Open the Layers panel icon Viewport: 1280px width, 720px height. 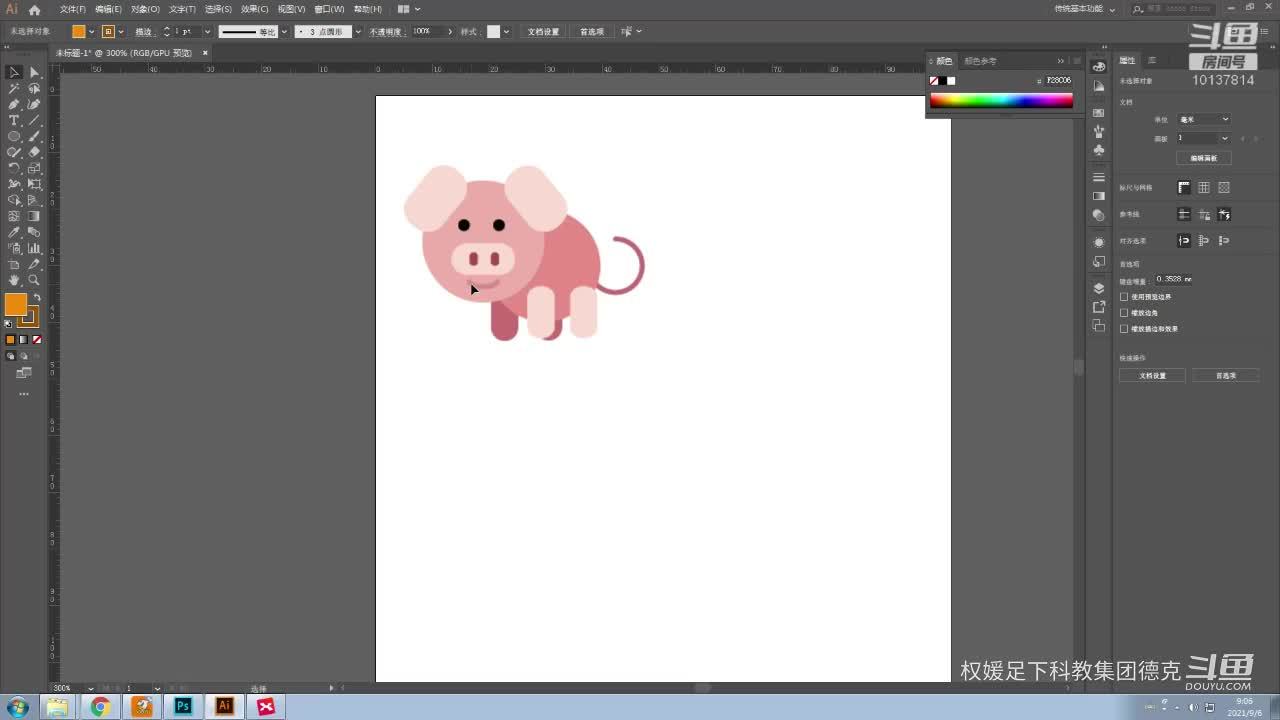point(1099,289)
